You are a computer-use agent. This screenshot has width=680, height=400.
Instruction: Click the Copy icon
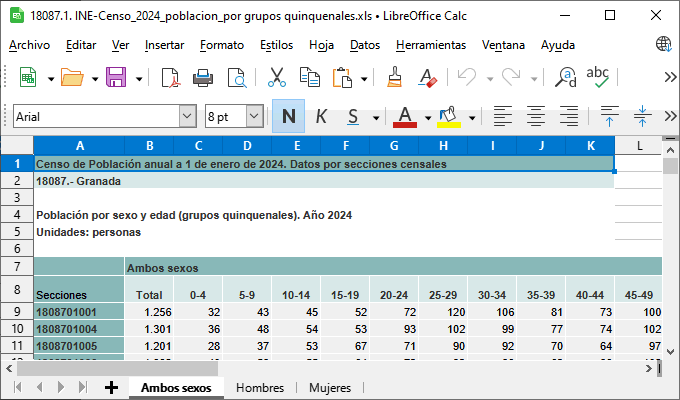click(309, 78)
